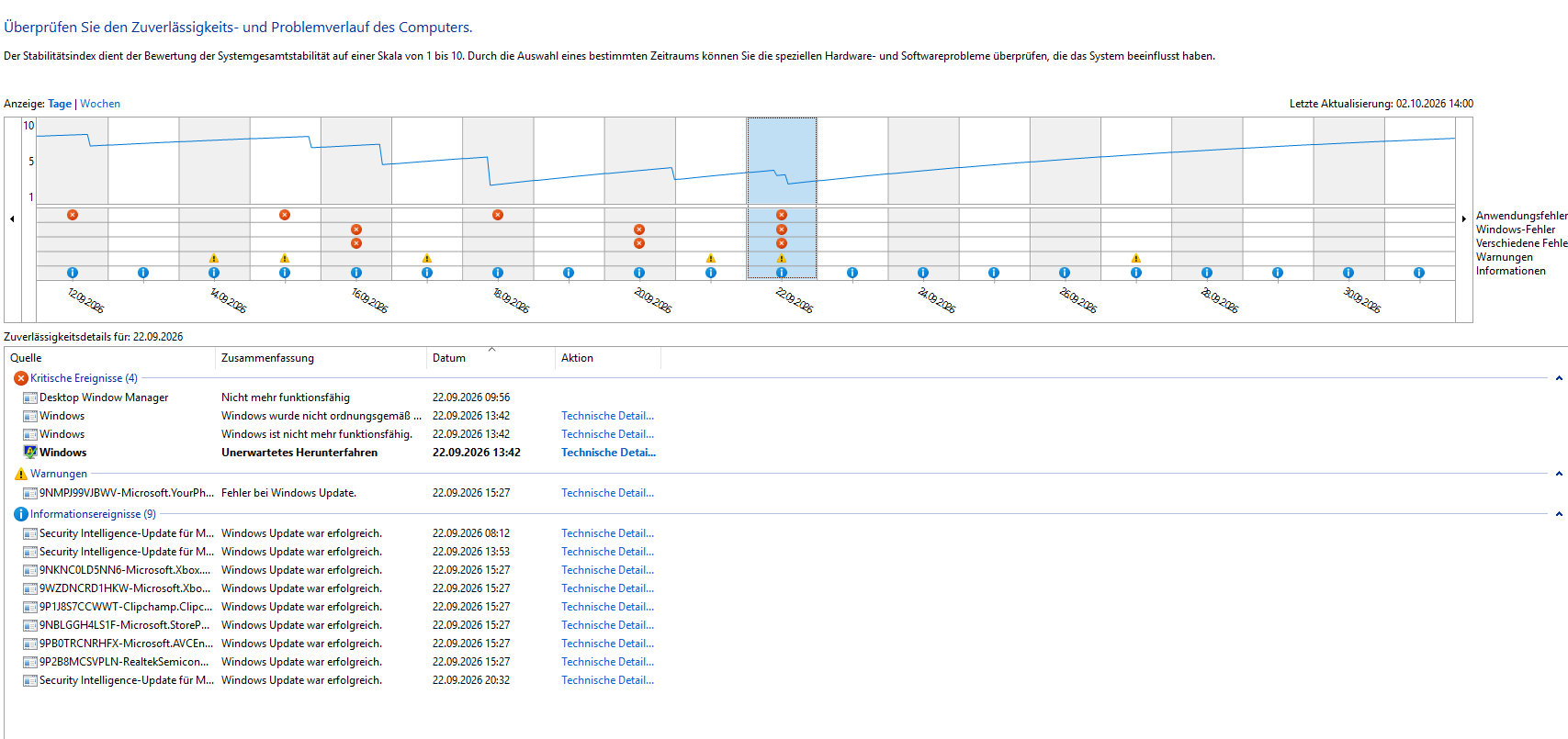Image resolution: width=1568 pixels, height=739 pixels.
Task: Open Technische Details for Unerwartetes Herunterfahren
Action: click(x=608, y=453)
